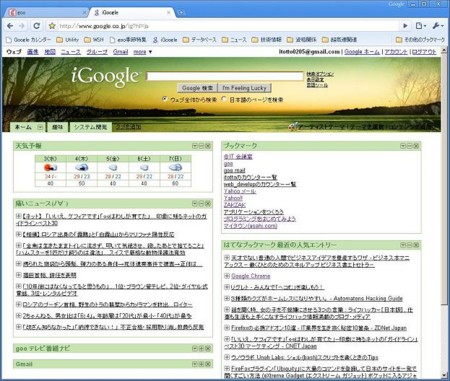Open the wrench settings menu dropdown
The height and width of the screenshot is (381, 450).
[x=438, y=26]
